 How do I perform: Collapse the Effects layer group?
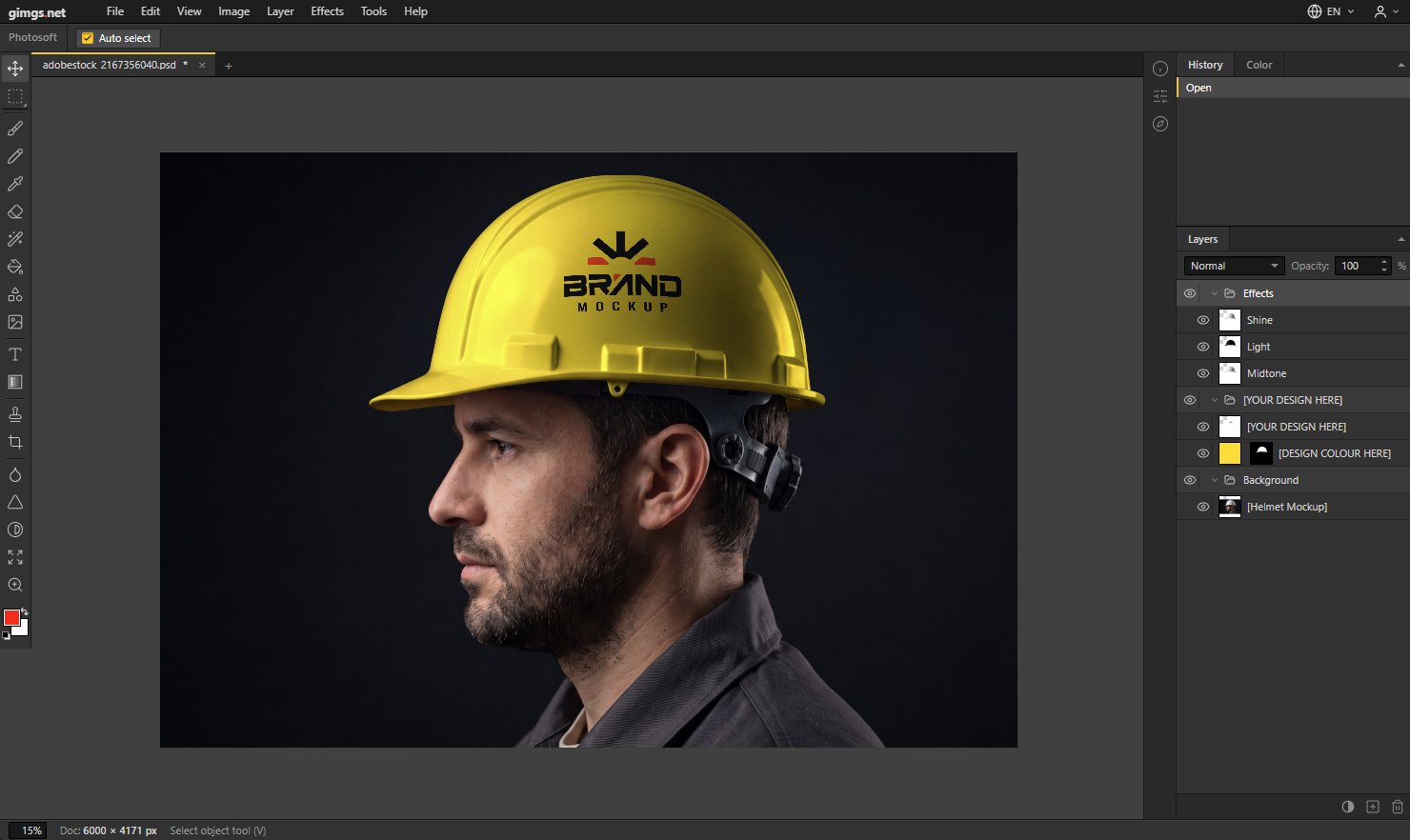[1214, 293]
